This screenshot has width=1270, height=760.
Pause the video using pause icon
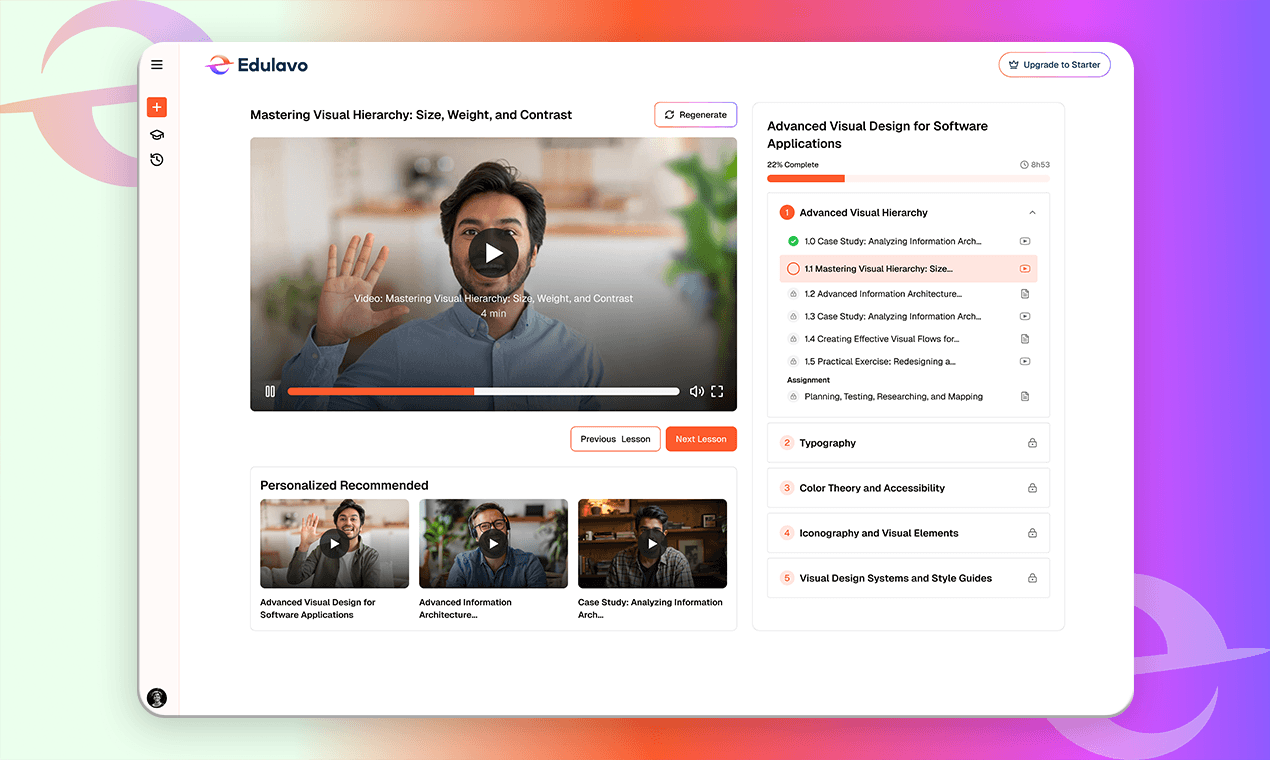(x=270, y=392)
